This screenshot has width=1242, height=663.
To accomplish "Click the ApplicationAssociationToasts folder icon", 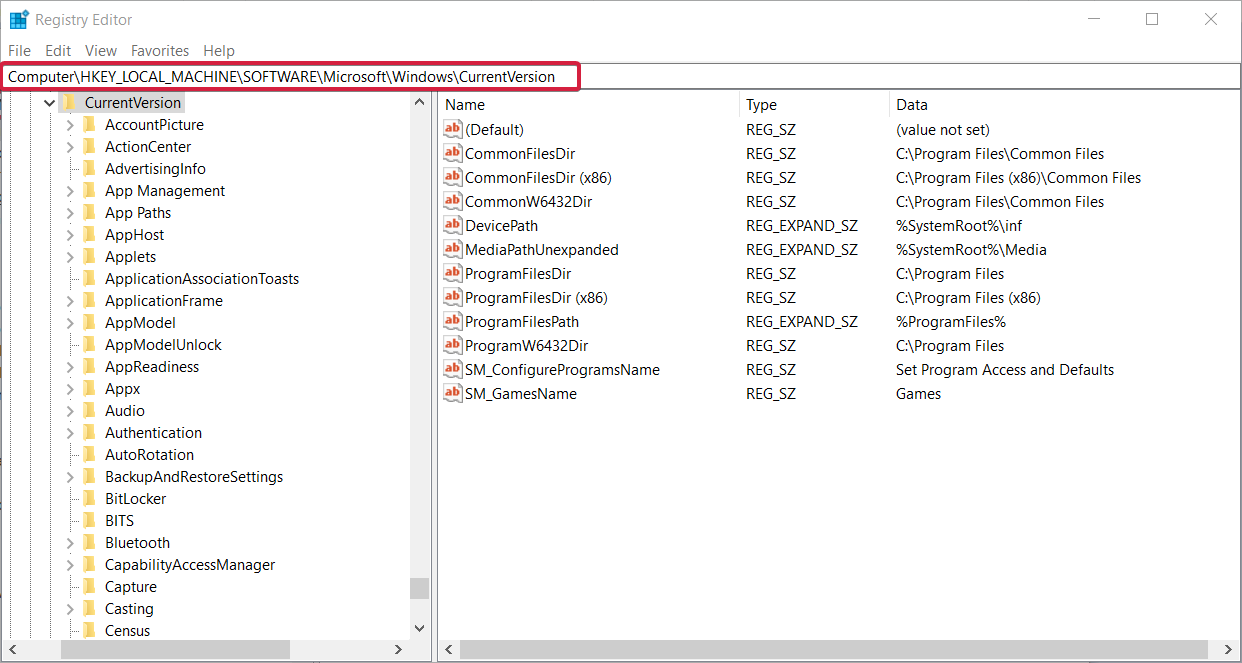I will tap(89, 278).
